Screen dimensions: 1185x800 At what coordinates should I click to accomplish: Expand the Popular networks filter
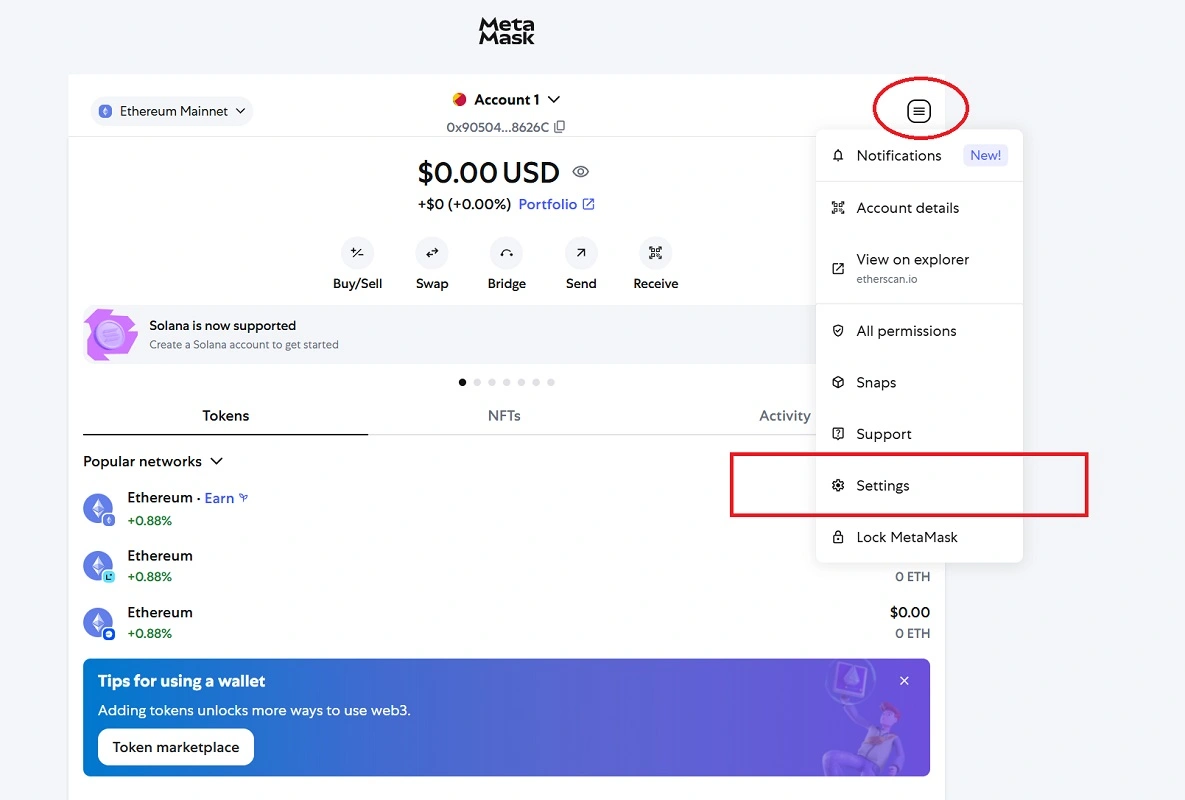pos(153,462)
